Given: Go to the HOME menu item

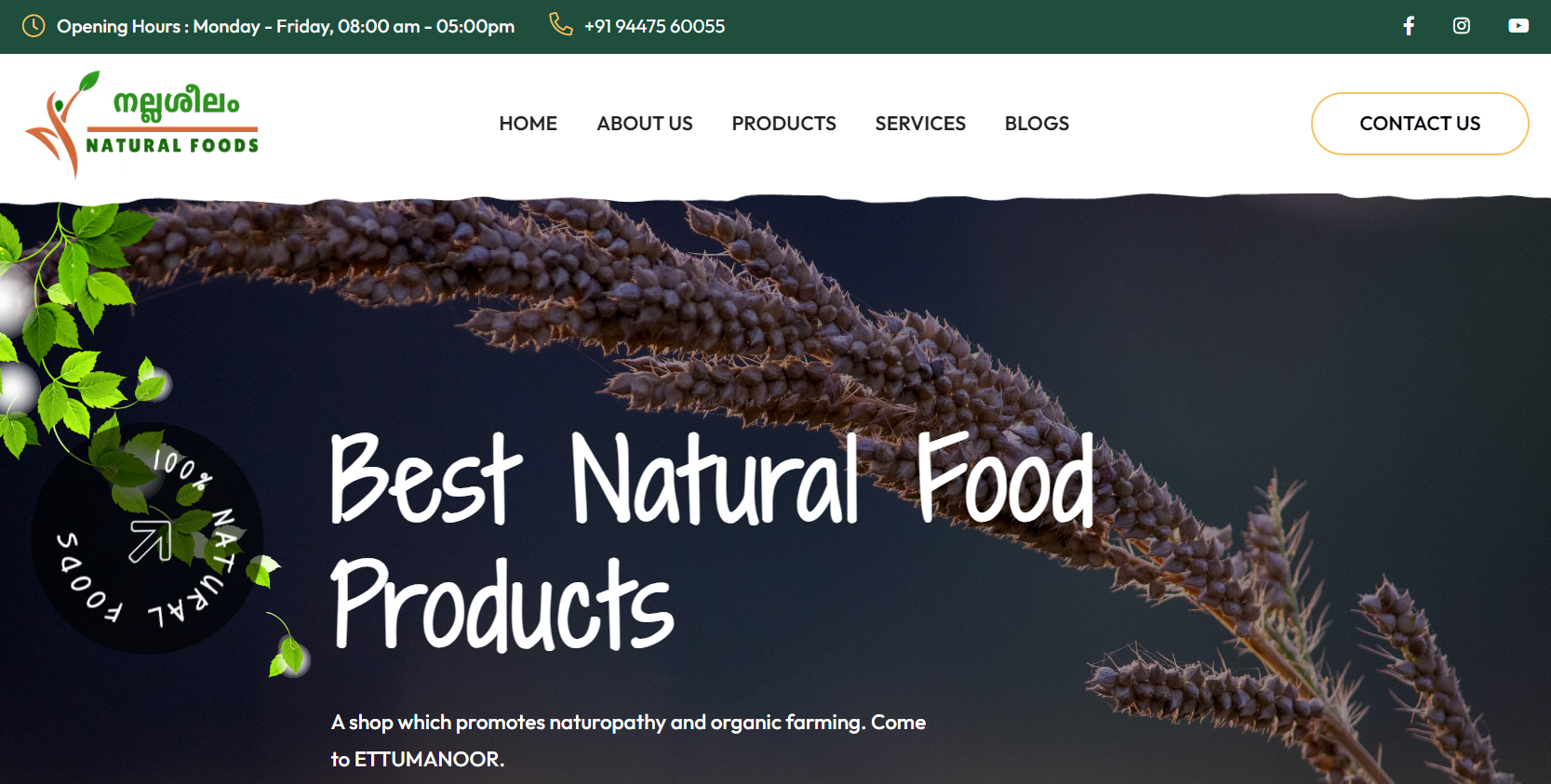Looking at the screenshot, I should (x=528, y=124).
